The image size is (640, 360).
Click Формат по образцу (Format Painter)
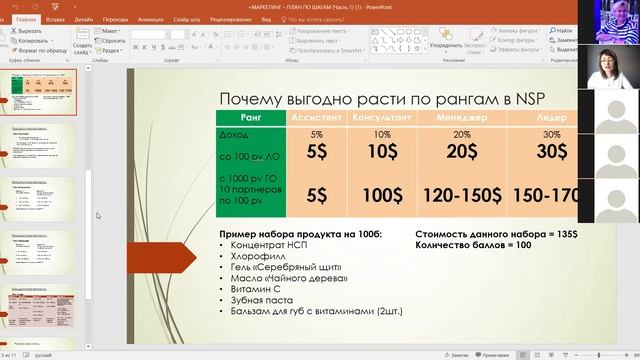pos(39,50)
